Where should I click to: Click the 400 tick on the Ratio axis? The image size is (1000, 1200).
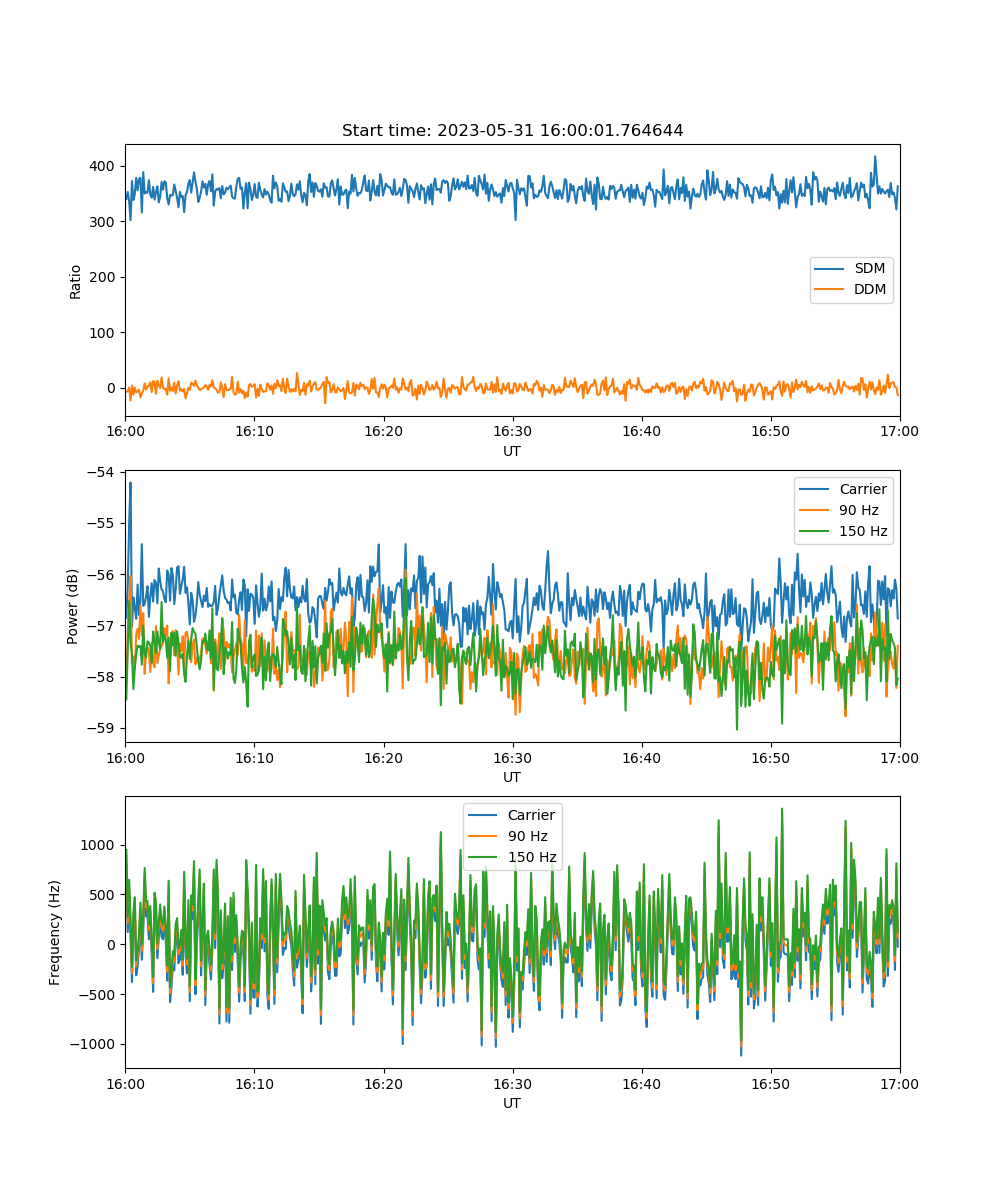(104, 166)
